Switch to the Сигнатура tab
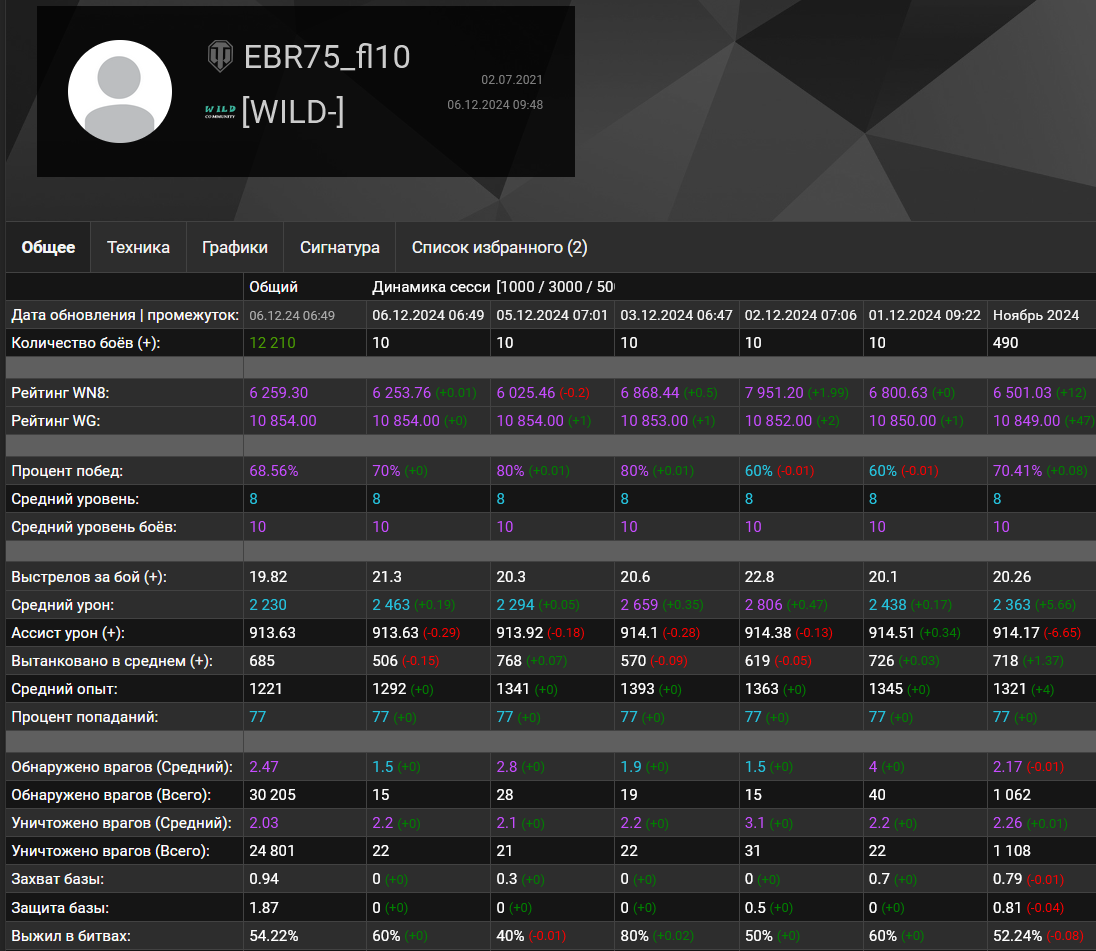The height and width of the screenshot is (951, 1096). pos(340,247)
